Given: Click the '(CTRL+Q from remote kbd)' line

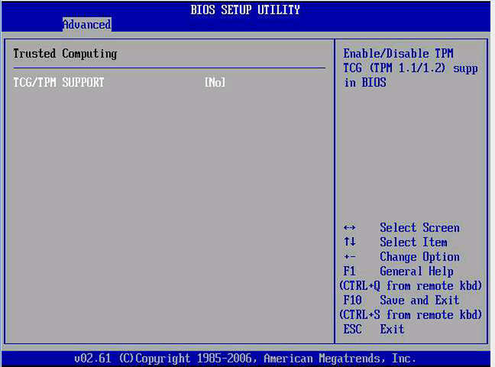Looking at the screenshot, I should 411,286.
